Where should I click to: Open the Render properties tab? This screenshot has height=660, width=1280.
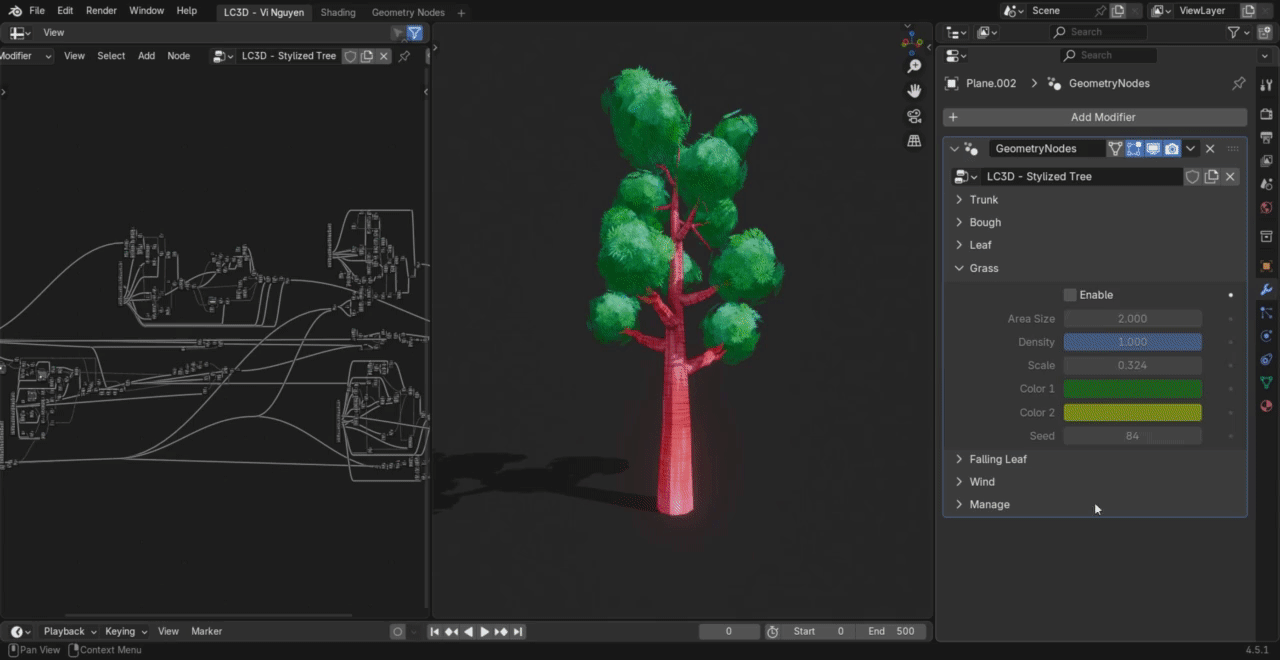point(1266,114)
